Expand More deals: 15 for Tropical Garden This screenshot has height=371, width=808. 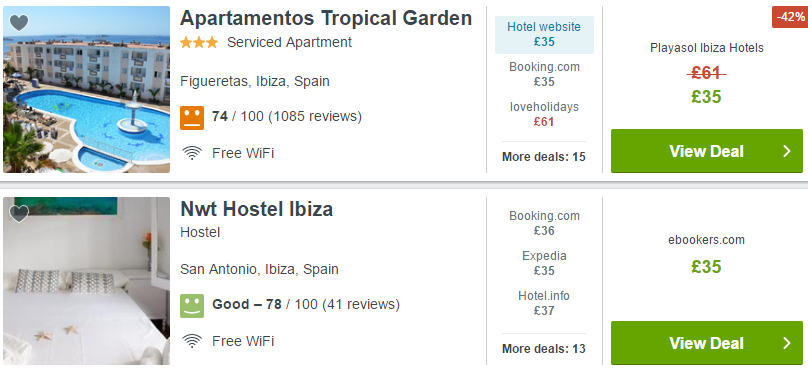pos(544,157)
